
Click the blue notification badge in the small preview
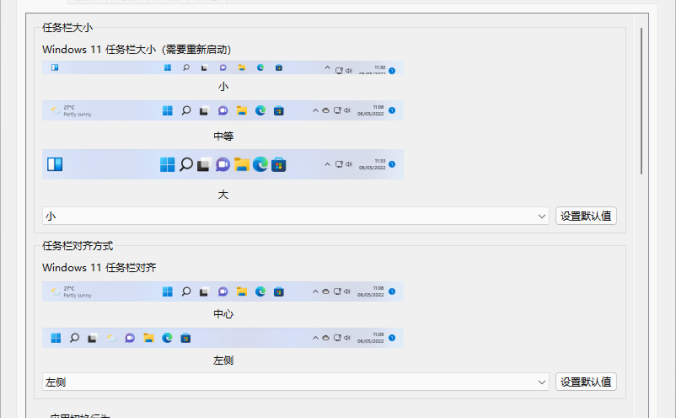point(391,69)
